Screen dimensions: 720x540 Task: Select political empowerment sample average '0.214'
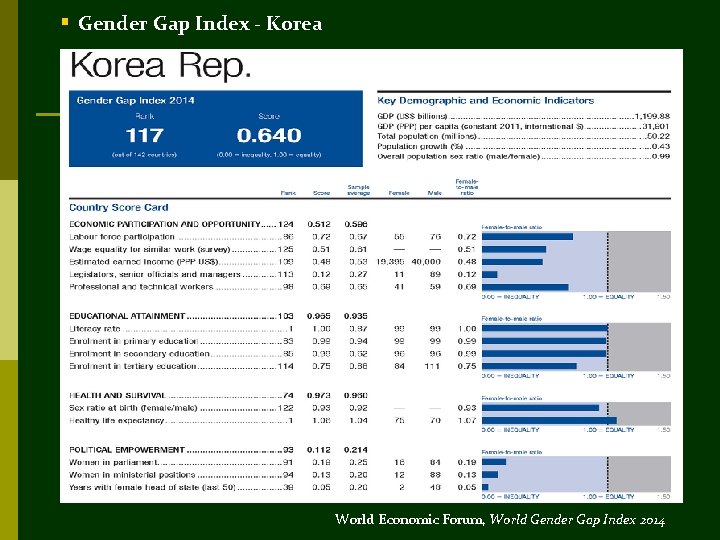pyautogui.click(x=356, y=450)
